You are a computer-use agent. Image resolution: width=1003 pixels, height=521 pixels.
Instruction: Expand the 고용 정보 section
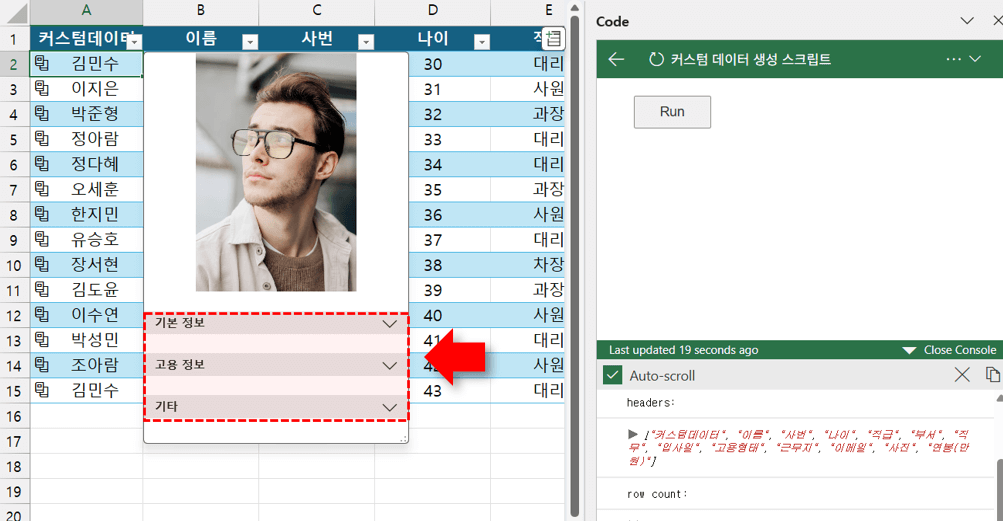[390, 366]
